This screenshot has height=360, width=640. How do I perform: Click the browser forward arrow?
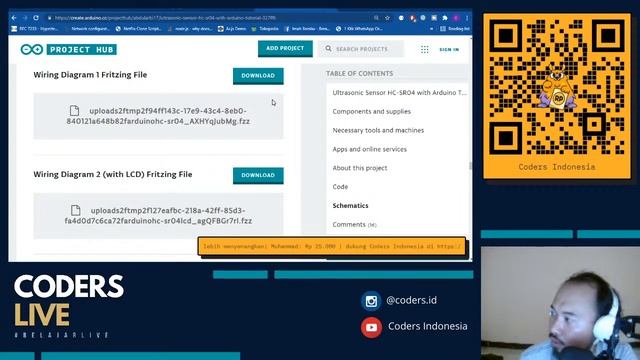pyautogui.click(x=25, y=18)
